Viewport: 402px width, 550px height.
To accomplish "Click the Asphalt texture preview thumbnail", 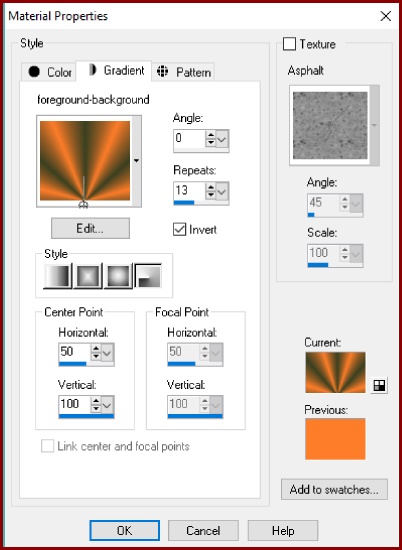I will (330, 125).
